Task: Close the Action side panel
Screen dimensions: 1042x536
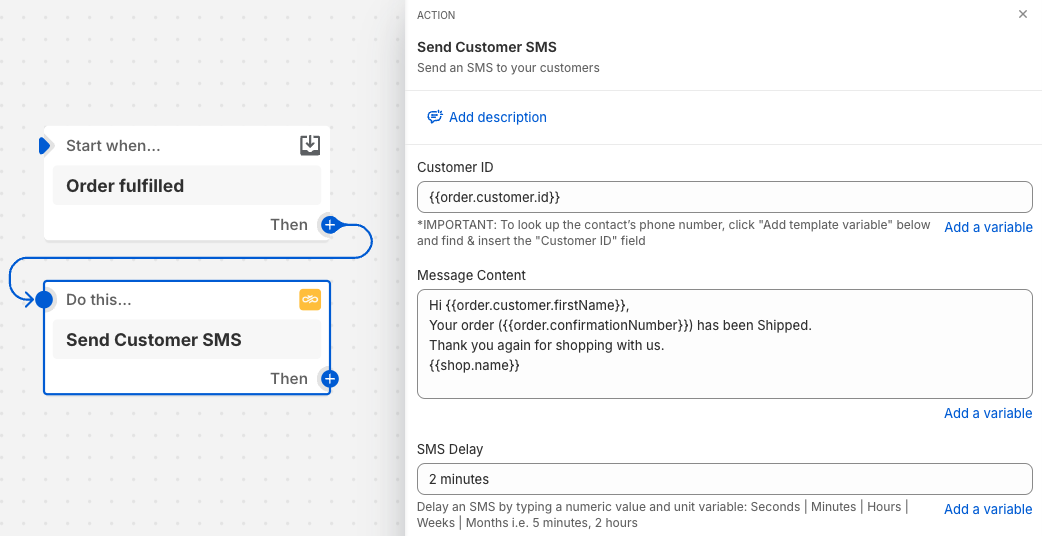Action: point(1023,14)
